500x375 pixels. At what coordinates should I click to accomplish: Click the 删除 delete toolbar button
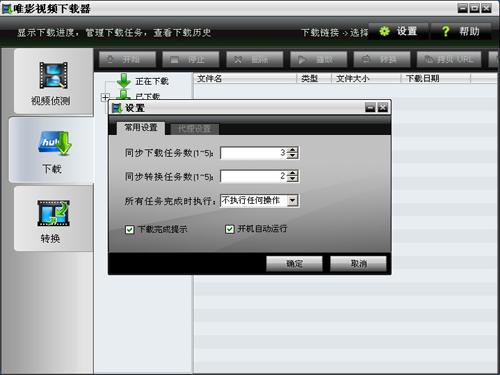click(x=255, y=60)
